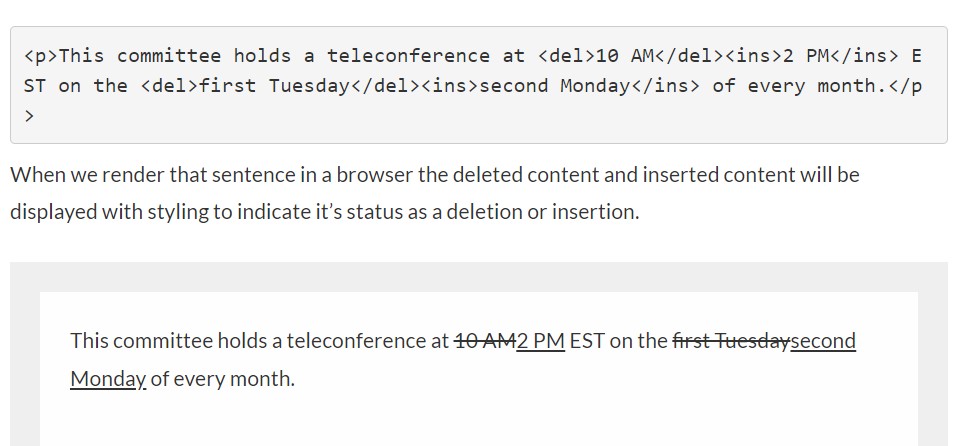Click the word "teleconference" in the rendered example
The width and height of the screenshot is (957, 446).
tap(367, 341)
